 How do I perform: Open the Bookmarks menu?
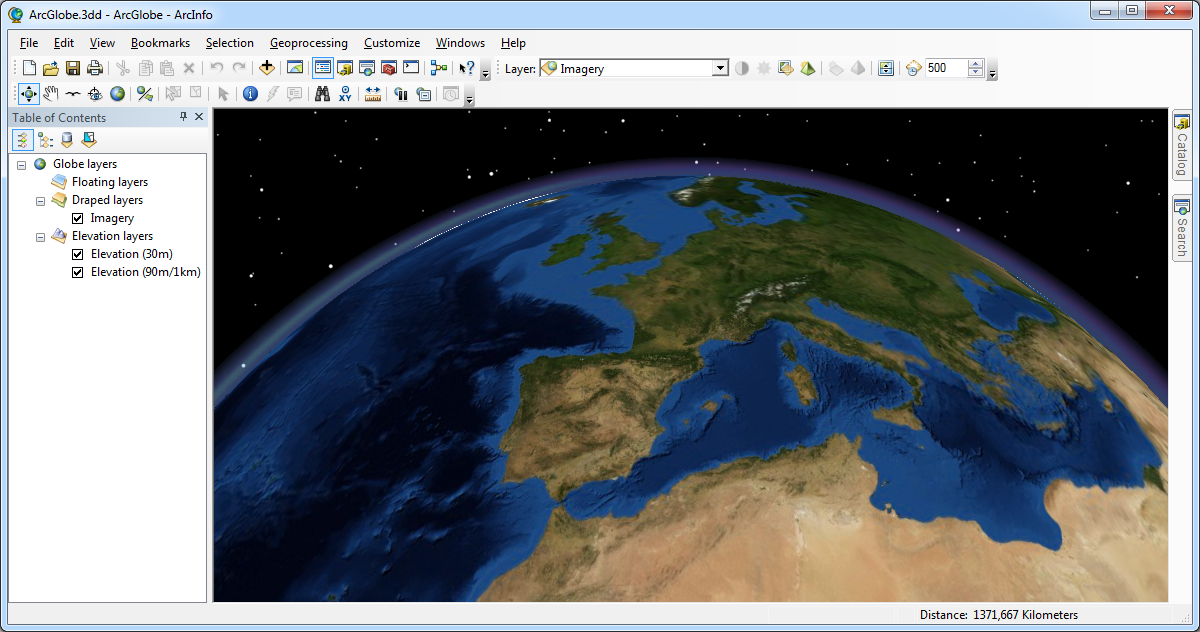[x=160, y=43]
